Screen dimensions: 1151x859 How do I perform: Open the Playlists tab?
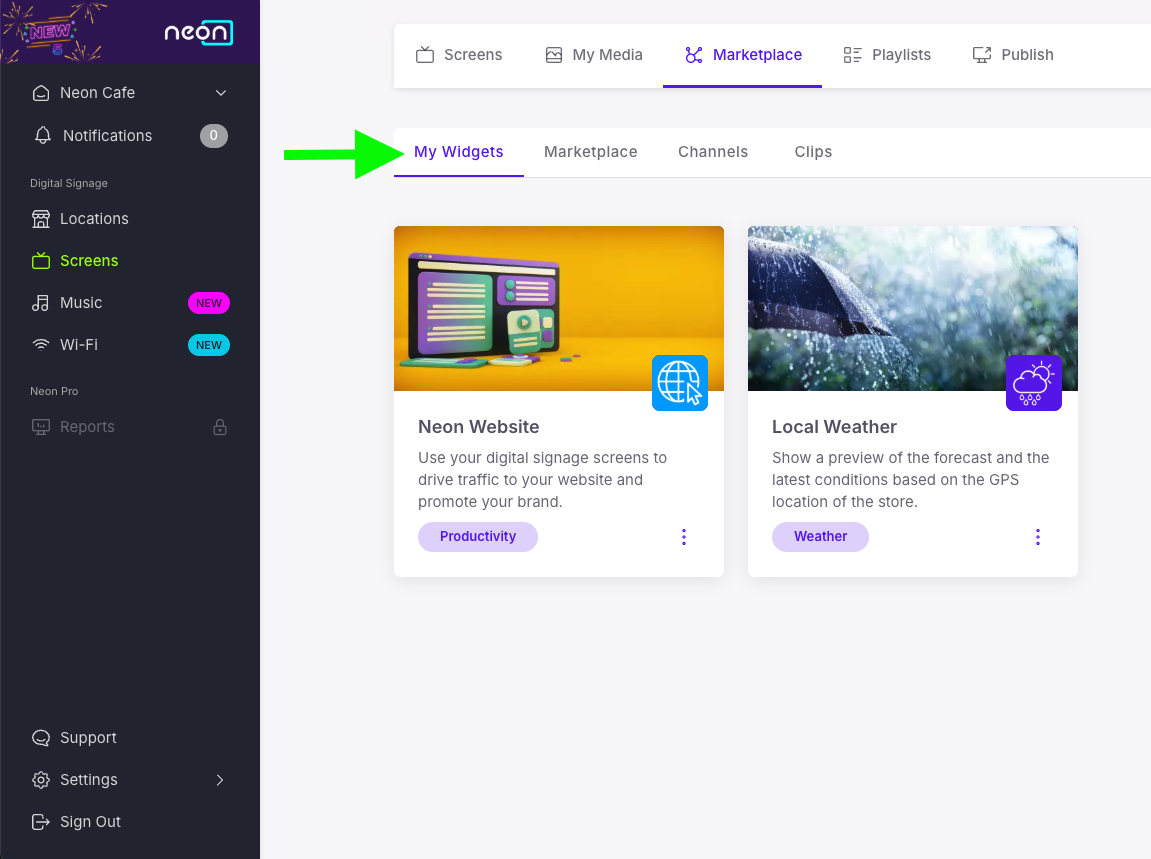(x=887, y=55)
